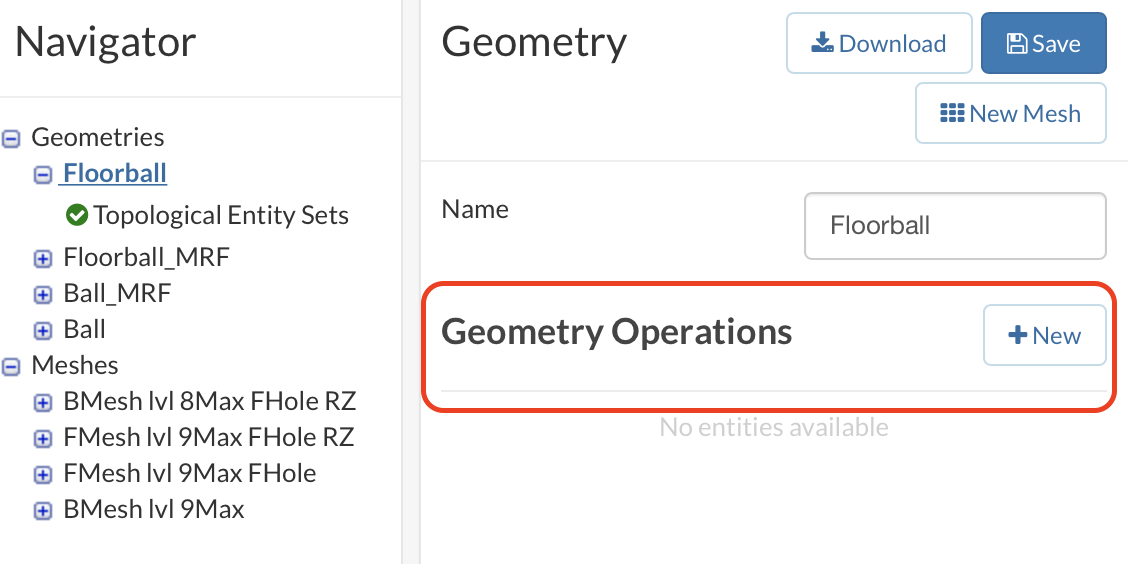Expand FMesh lvl 9Max FHole RZ

coord(43,438)
